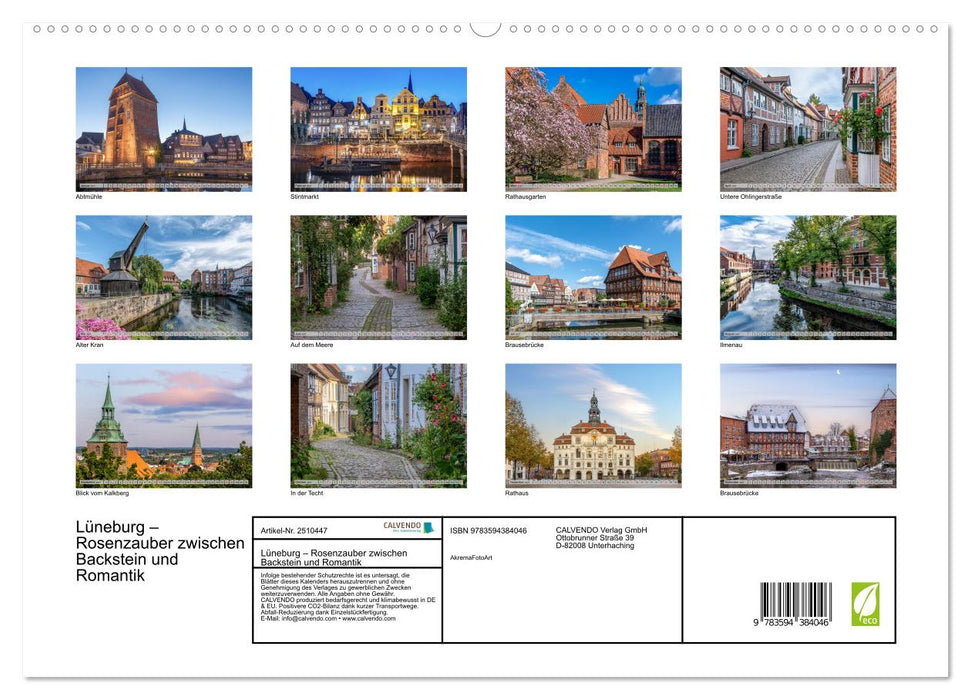Viewport: 971px width, 700px height.
Task: Select the In der Techt rose alley photo
Action: tap(378, 426)
